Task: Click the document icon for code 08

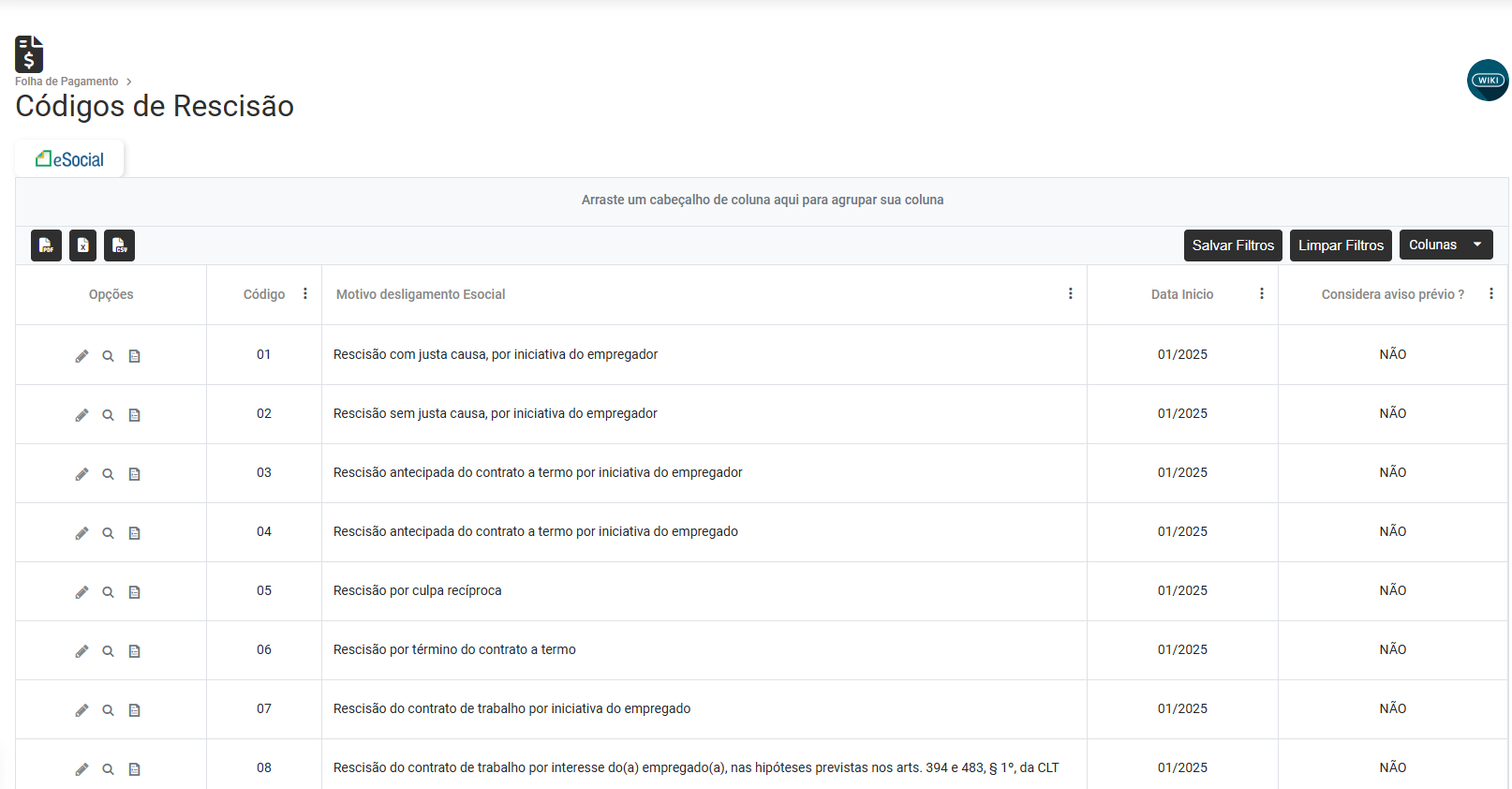Action: [x=135, y=769]
